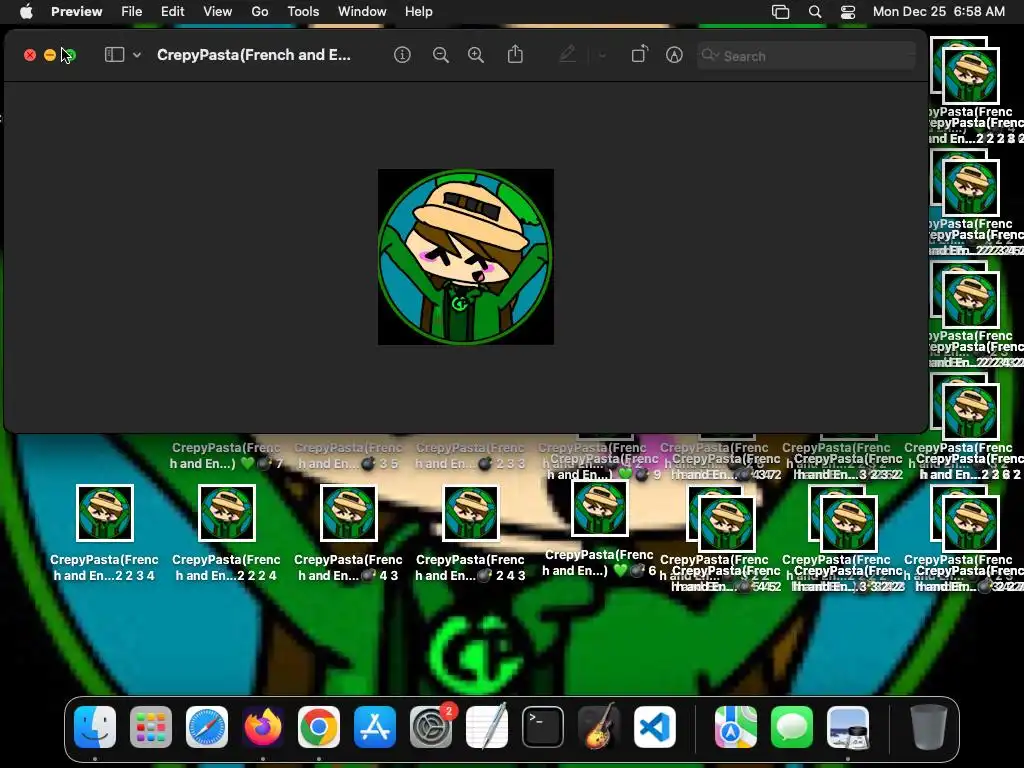Screen dimensions: 1024x768
Task: Open Preview app icon in the Dock
Action: 848,727
